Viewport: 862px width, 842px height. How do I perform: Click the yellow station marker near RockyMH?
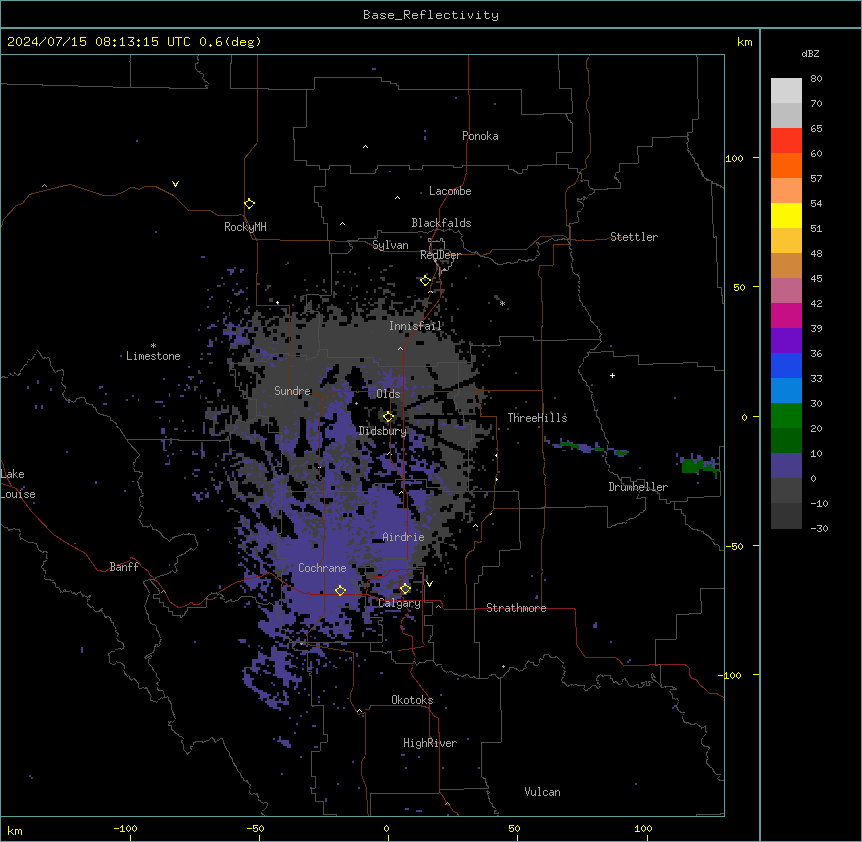pos(249,203)
